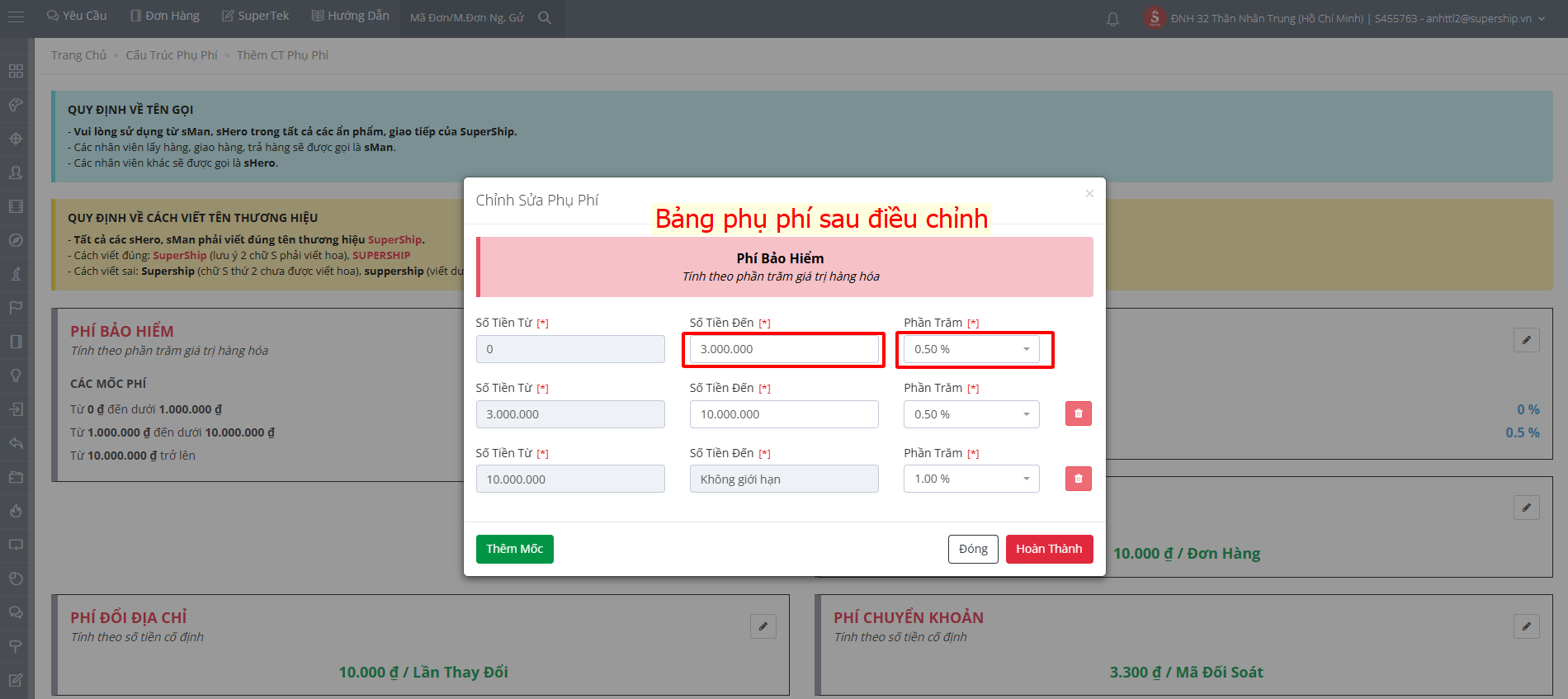The width and height of the screenshot is (1568, 699).
Task: Go to Trang Chủ breadcrumb
Action: pyautogui.click(x=78, y=55)
